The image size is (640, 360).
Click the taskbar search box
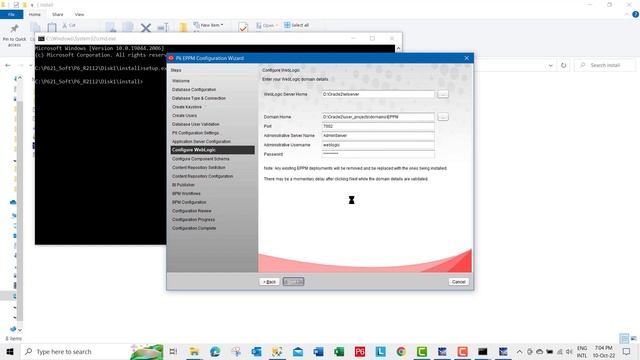tap(92, 351)
